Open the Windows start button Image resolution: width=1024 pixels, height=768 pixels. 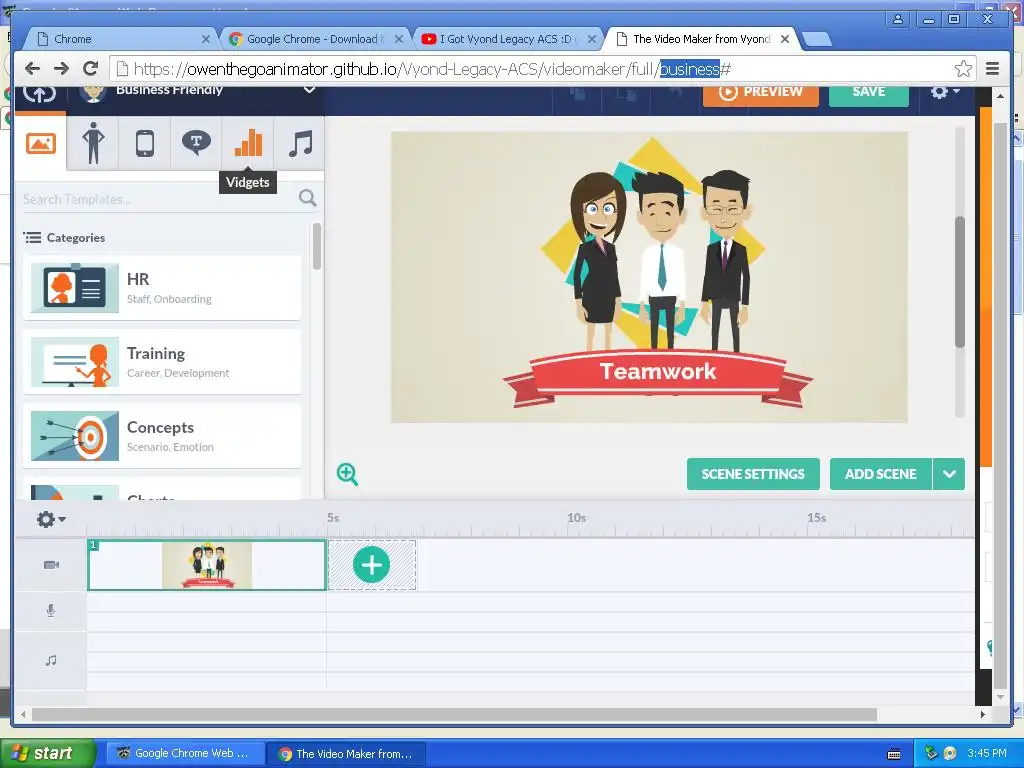click(x=47, y=753)
